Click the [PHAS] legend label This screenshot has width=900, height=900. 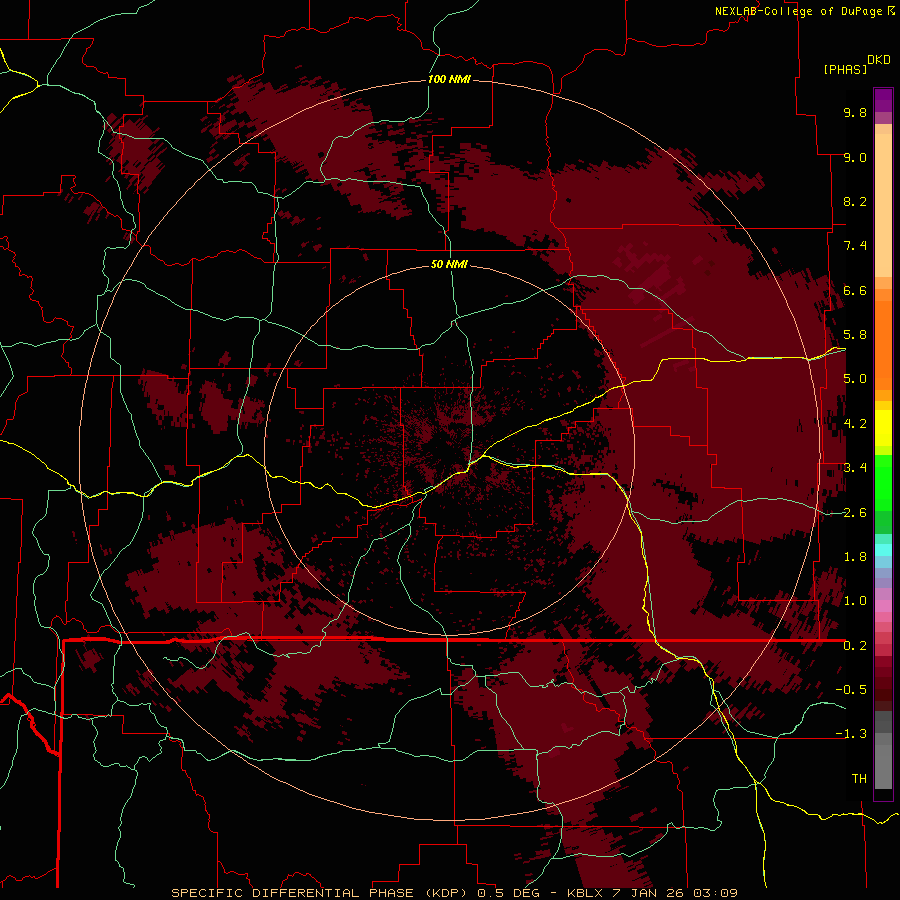click(x=845, y=70)
